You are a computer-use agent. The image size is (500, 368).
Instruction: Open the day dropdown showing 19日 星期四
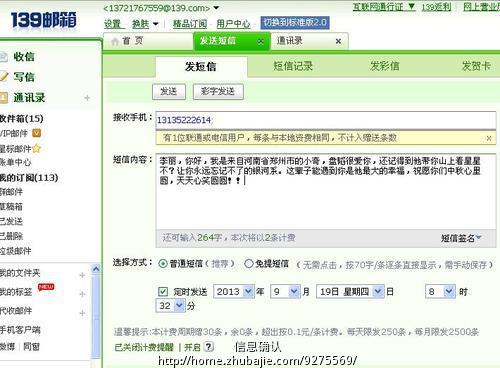click(x=350, y=292)
